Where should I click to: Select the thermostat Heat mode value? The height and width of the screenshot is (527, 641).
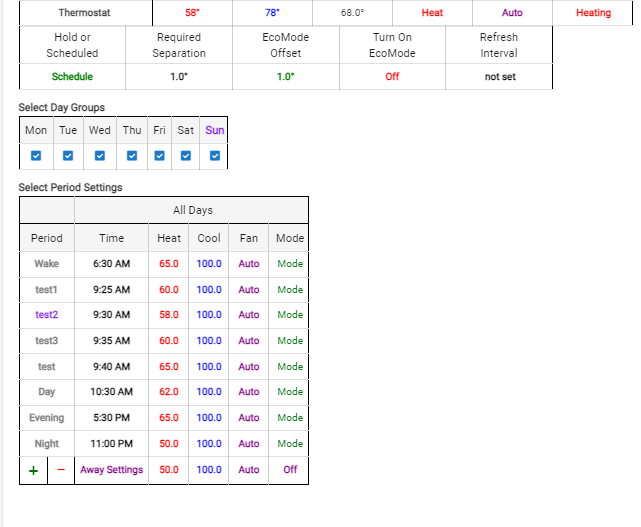433,13
